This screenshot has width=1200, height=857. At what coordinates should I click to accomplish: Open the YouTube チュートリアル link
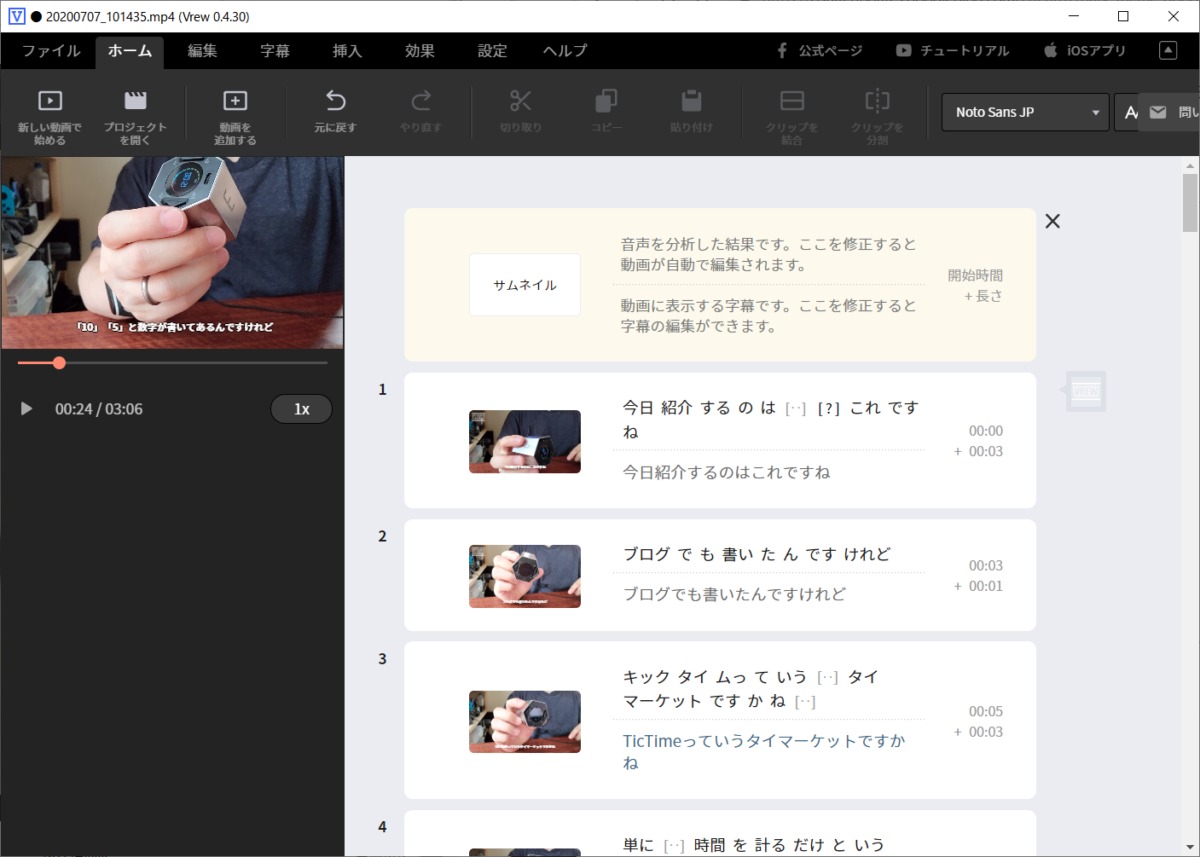pyautogui.click(x=952, y=50)
